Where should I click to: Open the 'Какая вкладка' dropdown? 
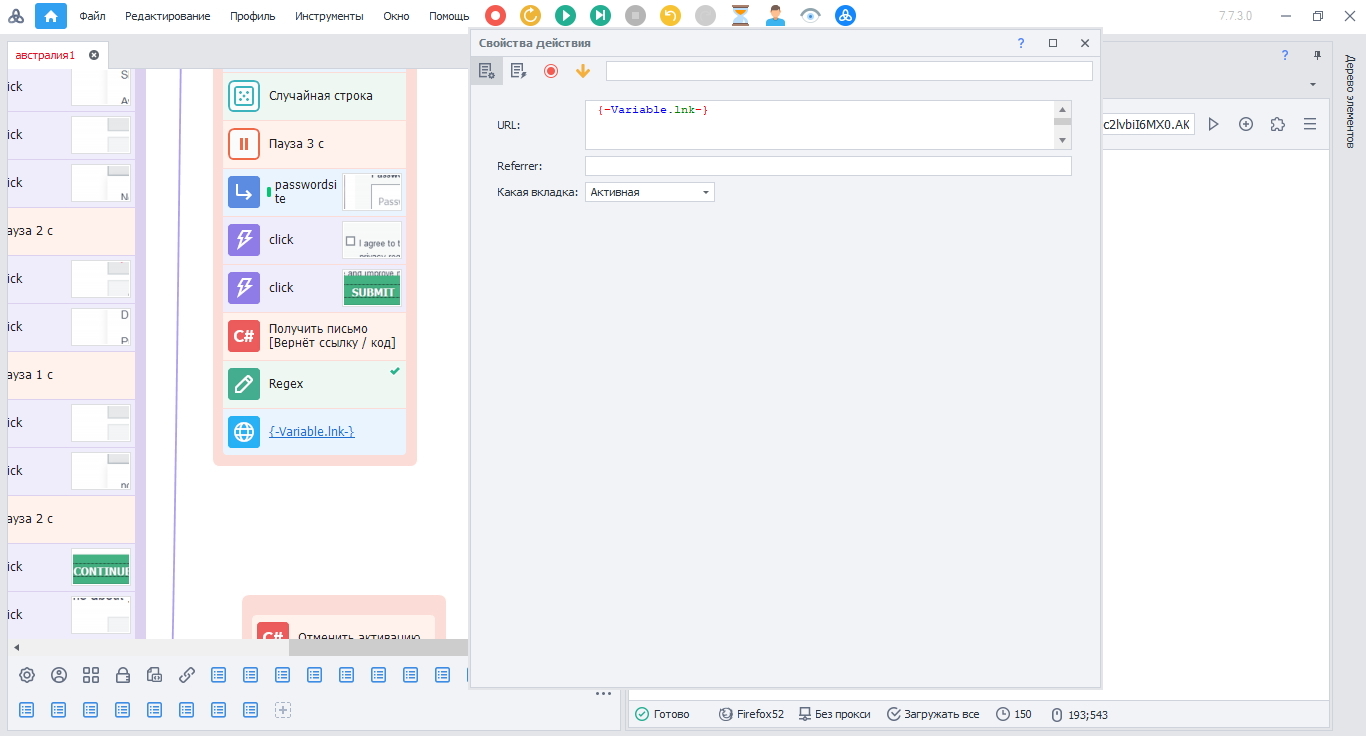pyautogui.click(x=649, y=192)
